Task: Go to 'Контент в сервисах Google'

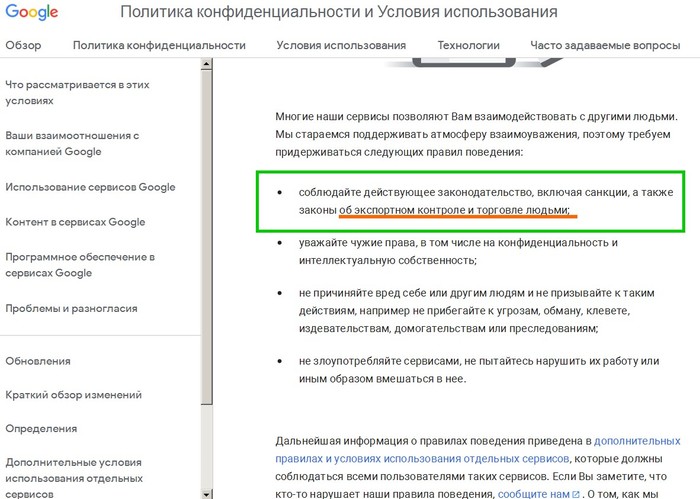Action: (x=75, y=222)
